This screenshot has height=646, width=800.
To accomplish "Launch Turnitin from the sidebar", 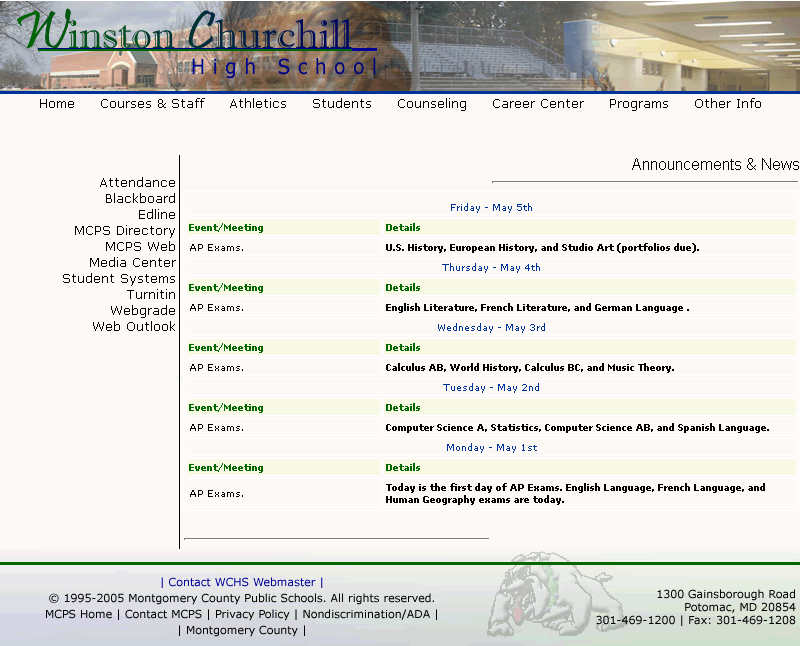I will coord(151,295).
